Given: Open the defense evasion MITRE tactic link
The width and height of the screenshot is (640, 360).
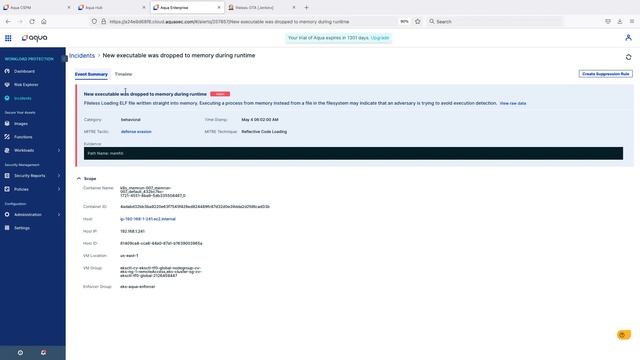Looking at the screenshot, I should (x=136, y=132).
